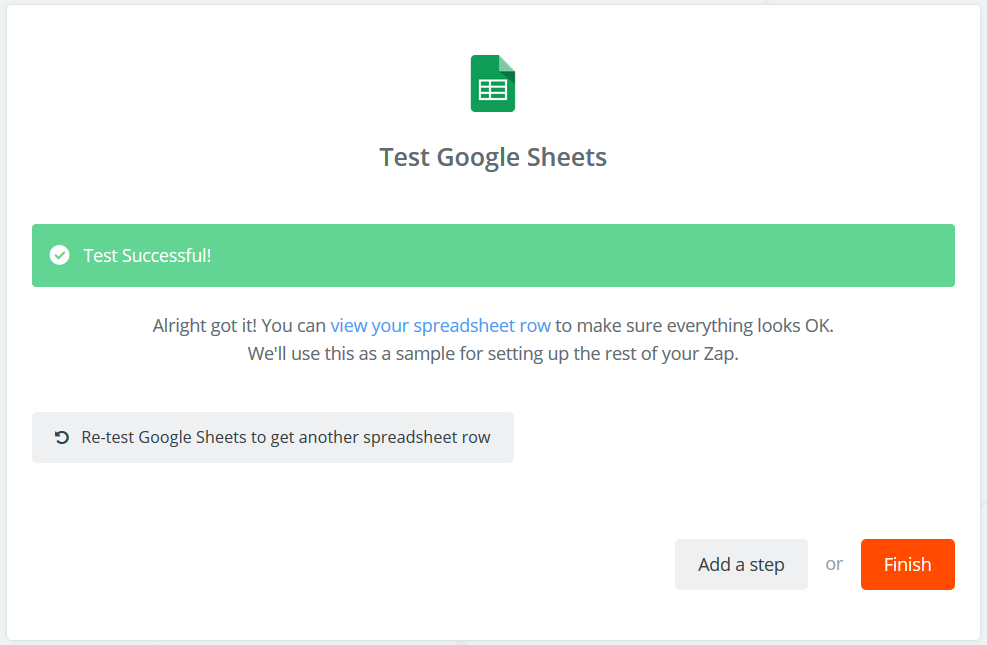Click the empty right side of green banner
This screenshot has height=645, width=987.
point(700,255)
